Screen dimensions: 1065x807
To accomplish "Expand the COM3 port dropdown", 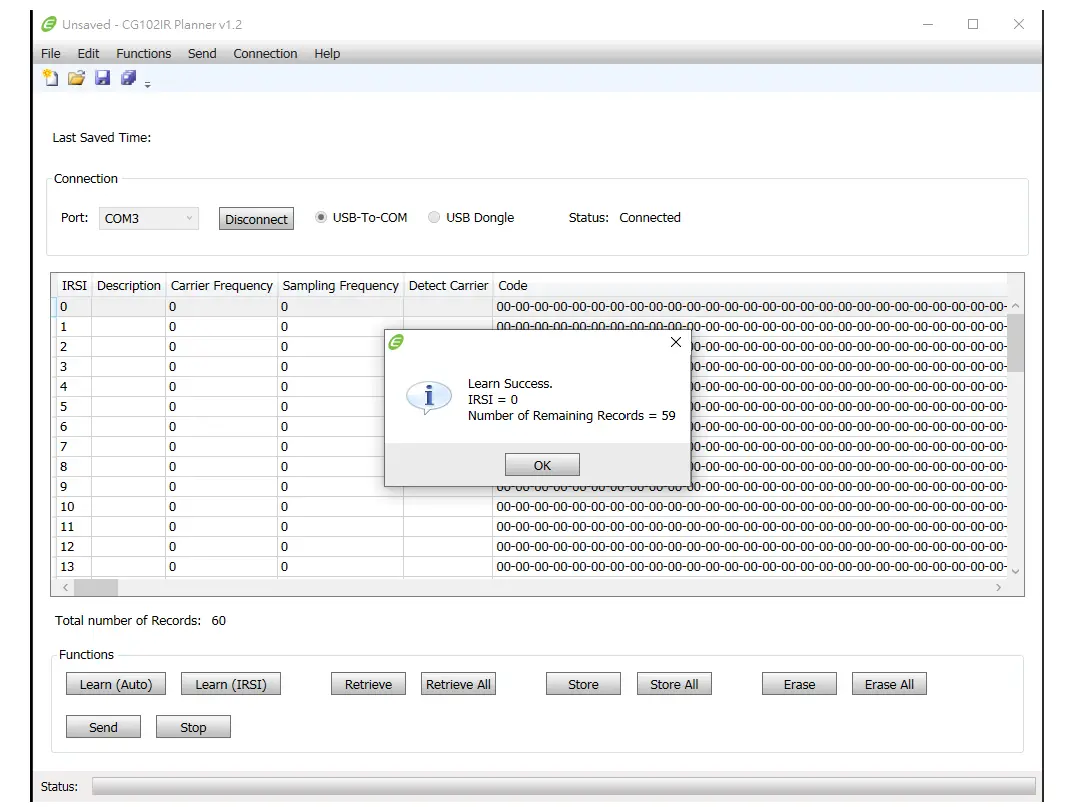I will coord(149,218).
